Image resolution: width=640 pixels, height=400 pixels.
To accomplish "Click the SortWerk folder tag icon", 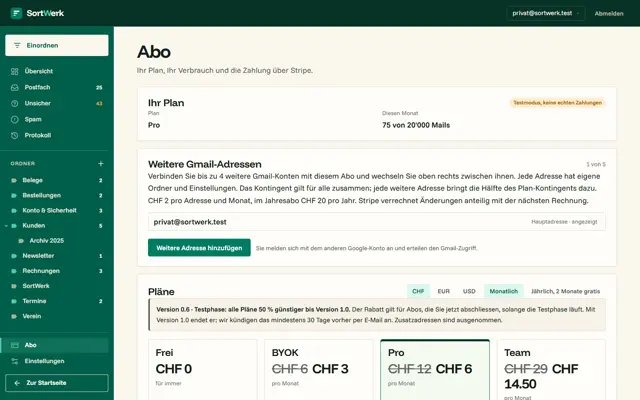I will coord(14,286).
